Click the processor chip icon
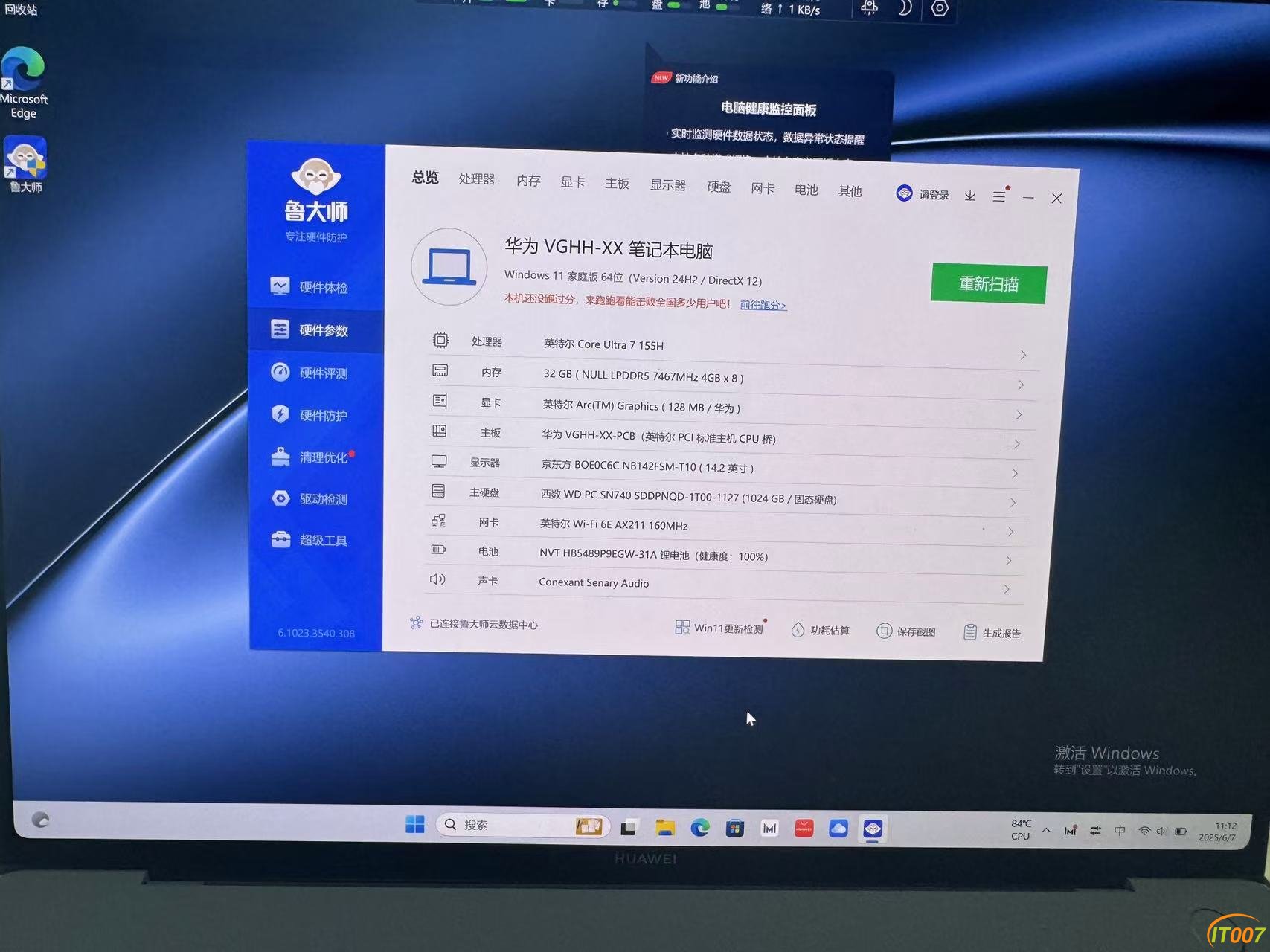The image size is (1270, 952). pyautogui.click(x=440, y=340)
